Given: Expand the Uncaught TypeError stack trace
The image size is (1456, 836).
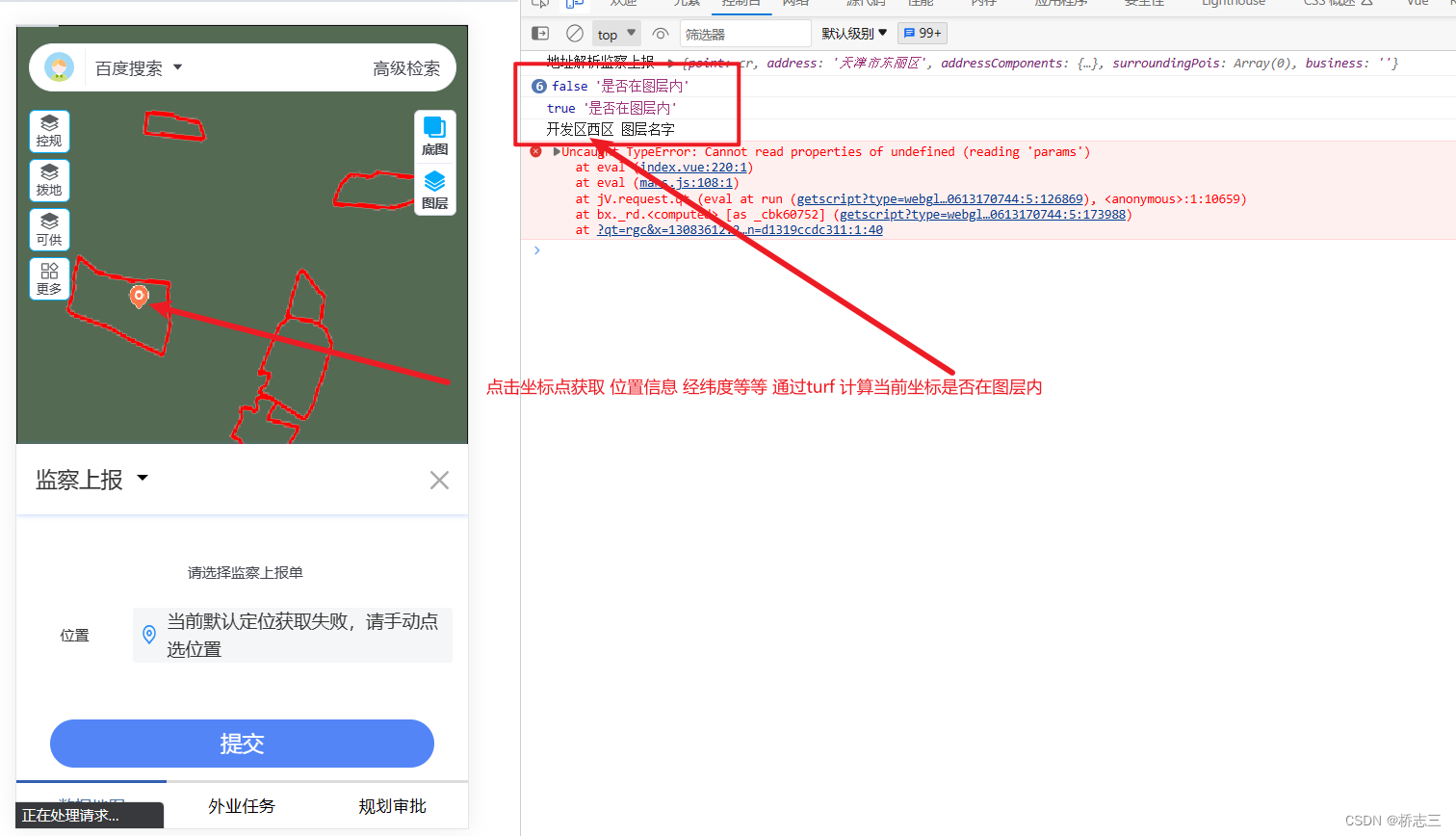Looking at the screenshot, I should click(x=557, y=152).
